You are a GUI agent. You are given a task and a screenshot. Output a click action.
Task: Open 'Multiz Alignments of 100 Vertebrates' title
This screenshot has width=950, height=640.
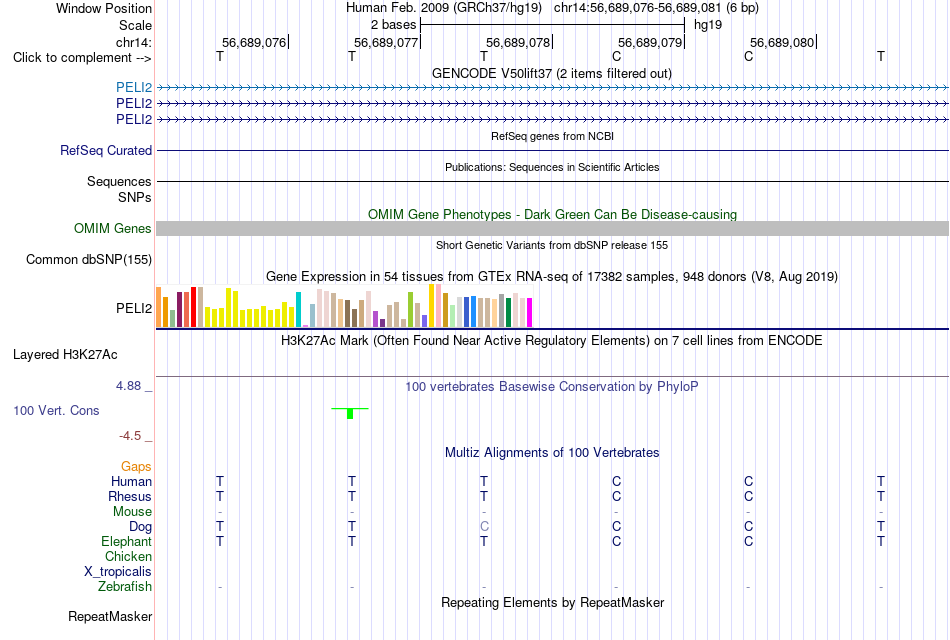click(x=552, y=453)
